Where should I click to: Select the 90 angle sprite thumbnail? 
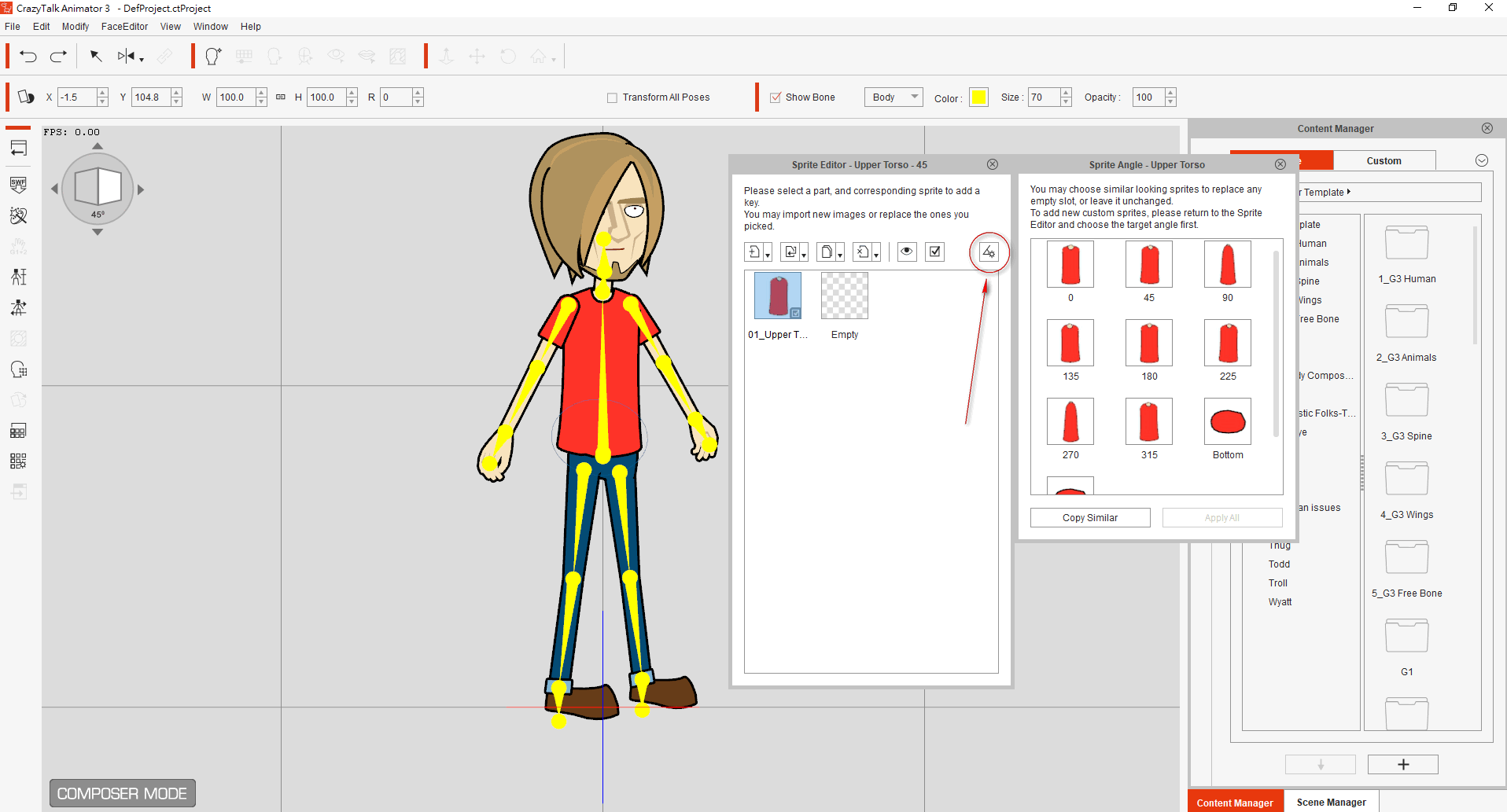(1228, 264)
